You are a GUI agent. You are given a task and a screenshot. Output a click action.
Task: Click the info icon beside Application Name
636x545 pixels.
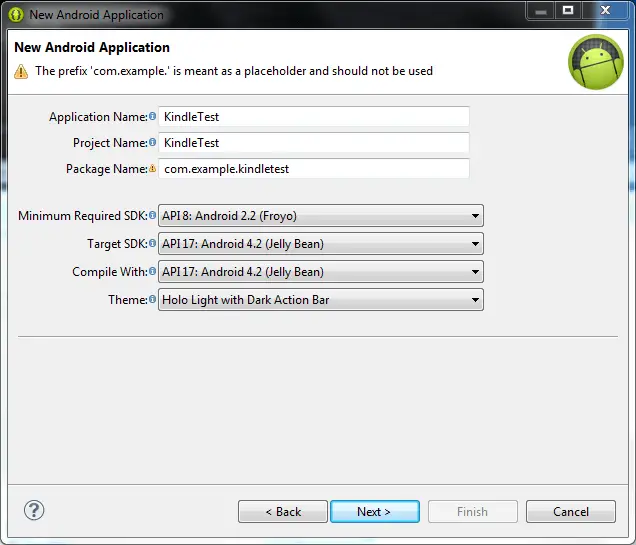153,117
